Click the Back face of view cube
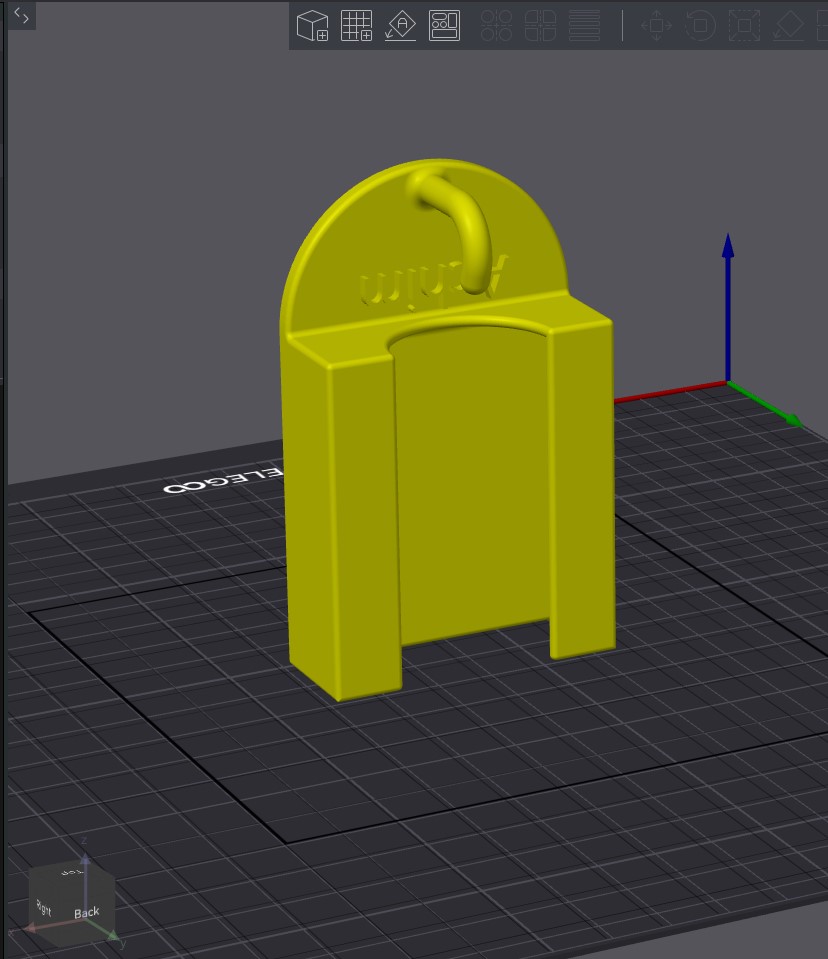The width and height of the screenshot is (828, 959). pyautogui.click(x=86, y=913)
